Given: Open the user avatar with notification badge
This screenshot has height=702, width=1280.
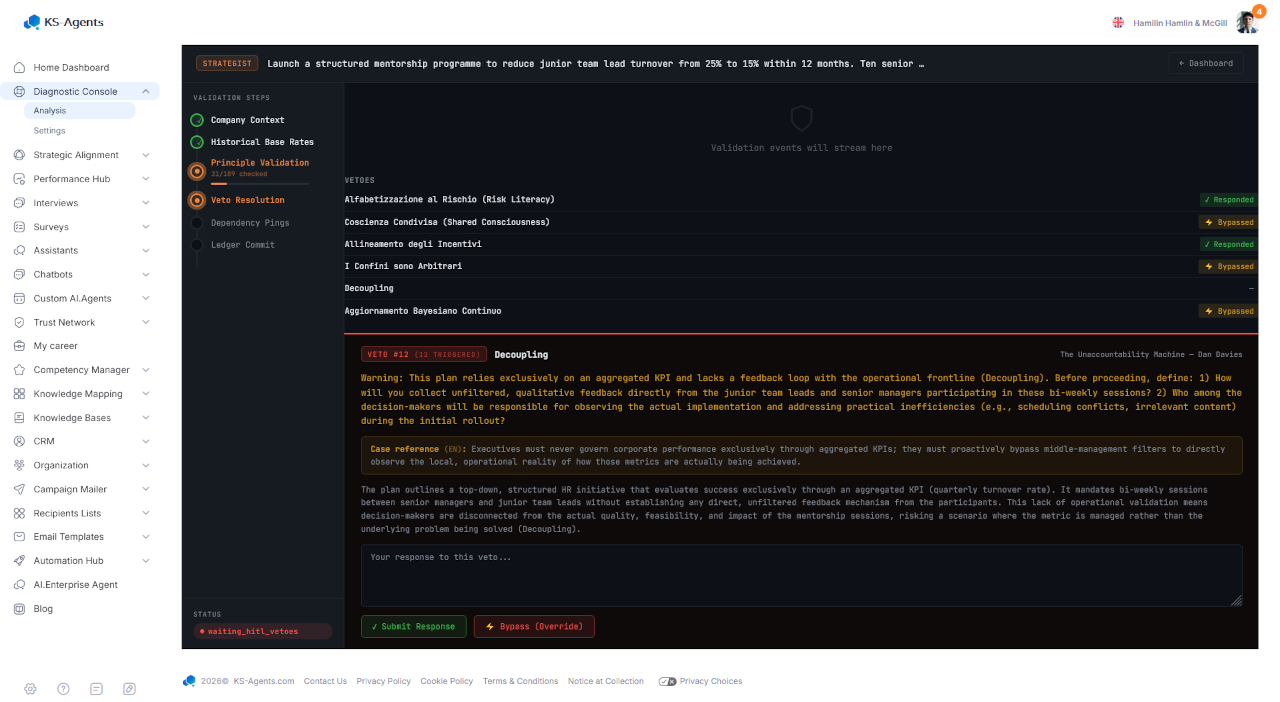Looking at the screenshot, I should coord(1246,22).
